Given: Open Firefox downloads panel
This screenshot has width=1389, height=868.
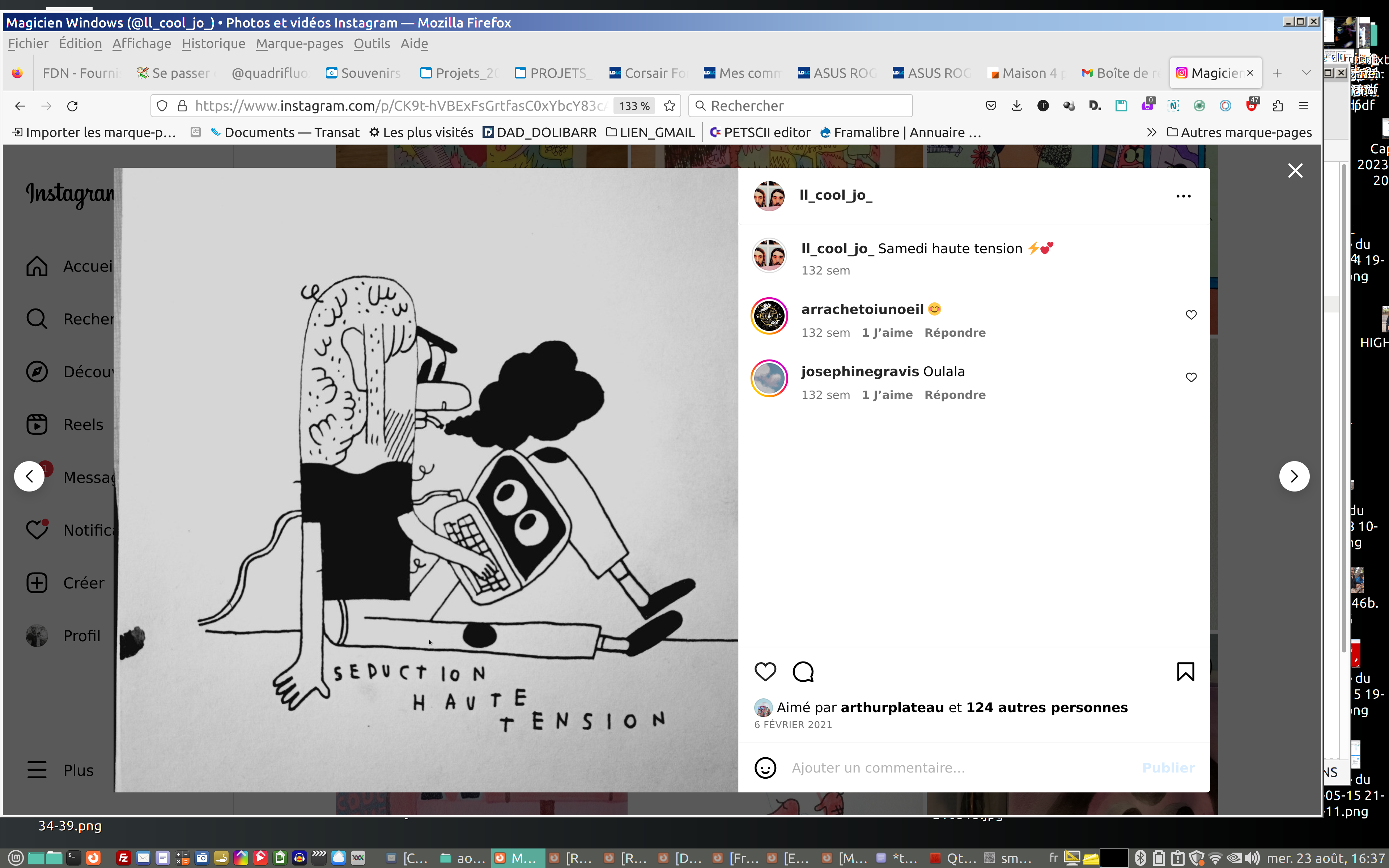Looking at the screenshot, I should coord(1016,106).
